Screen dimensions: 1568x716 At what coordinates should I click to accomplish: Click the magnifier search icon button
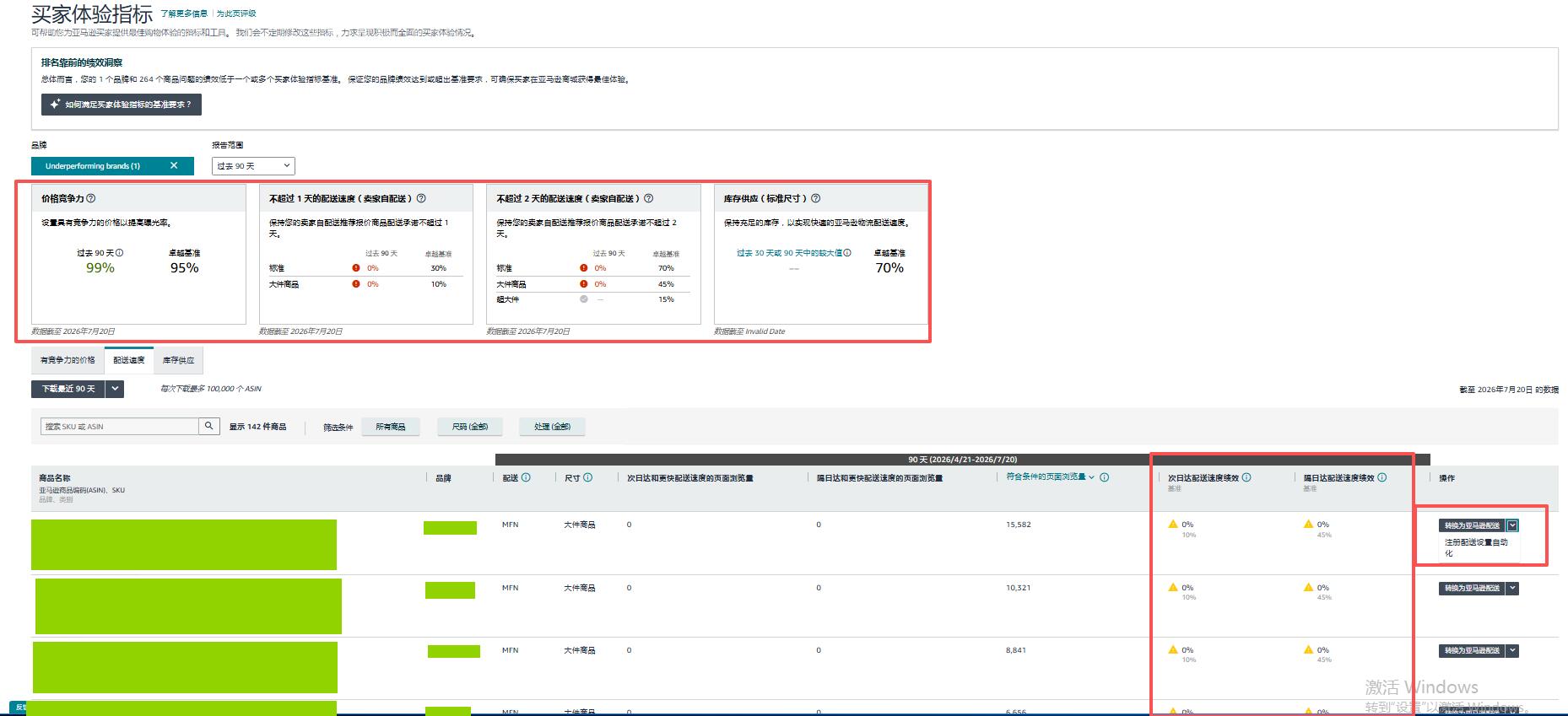click(x=209, y=427)
